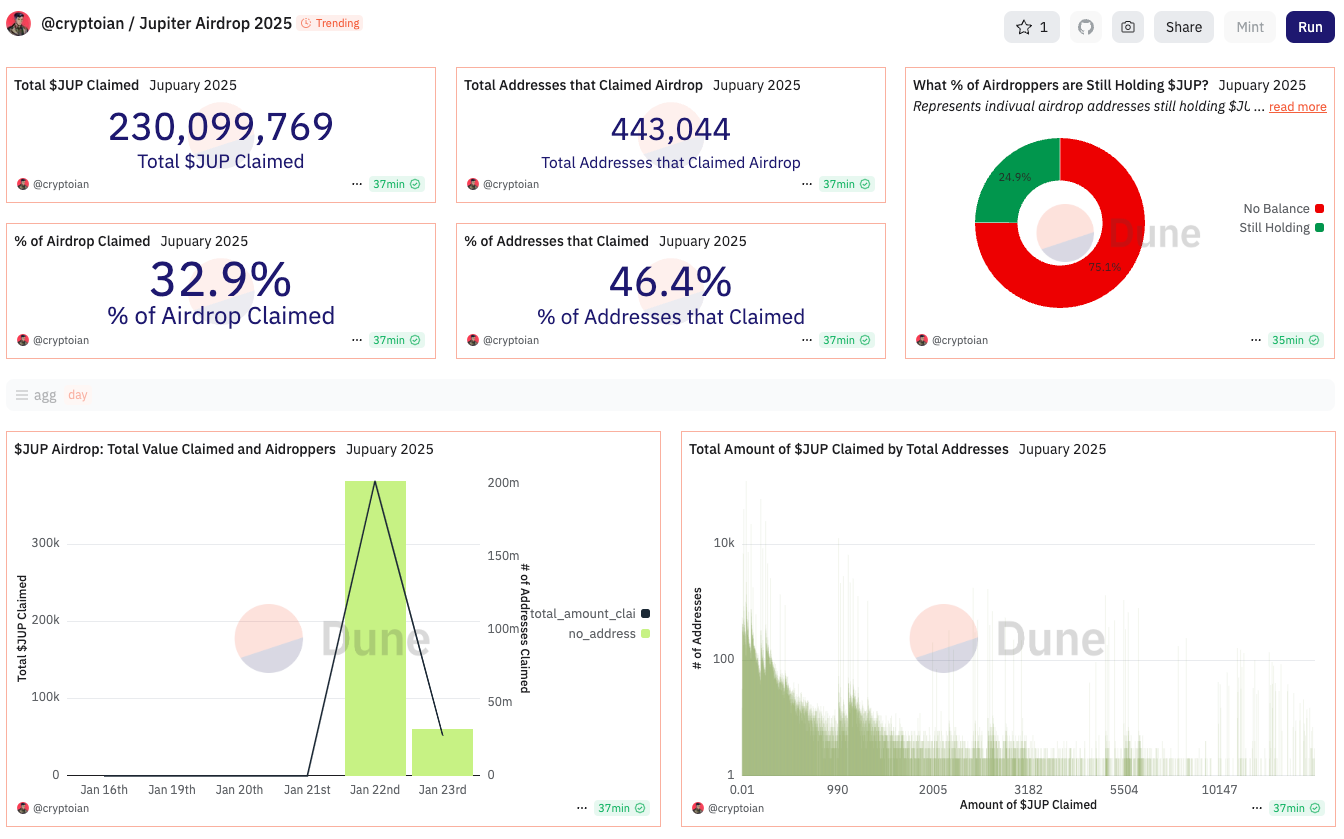
Task: Click the 37min refresh badge on Total $JUP Claimed
Action: pos(397,184)
